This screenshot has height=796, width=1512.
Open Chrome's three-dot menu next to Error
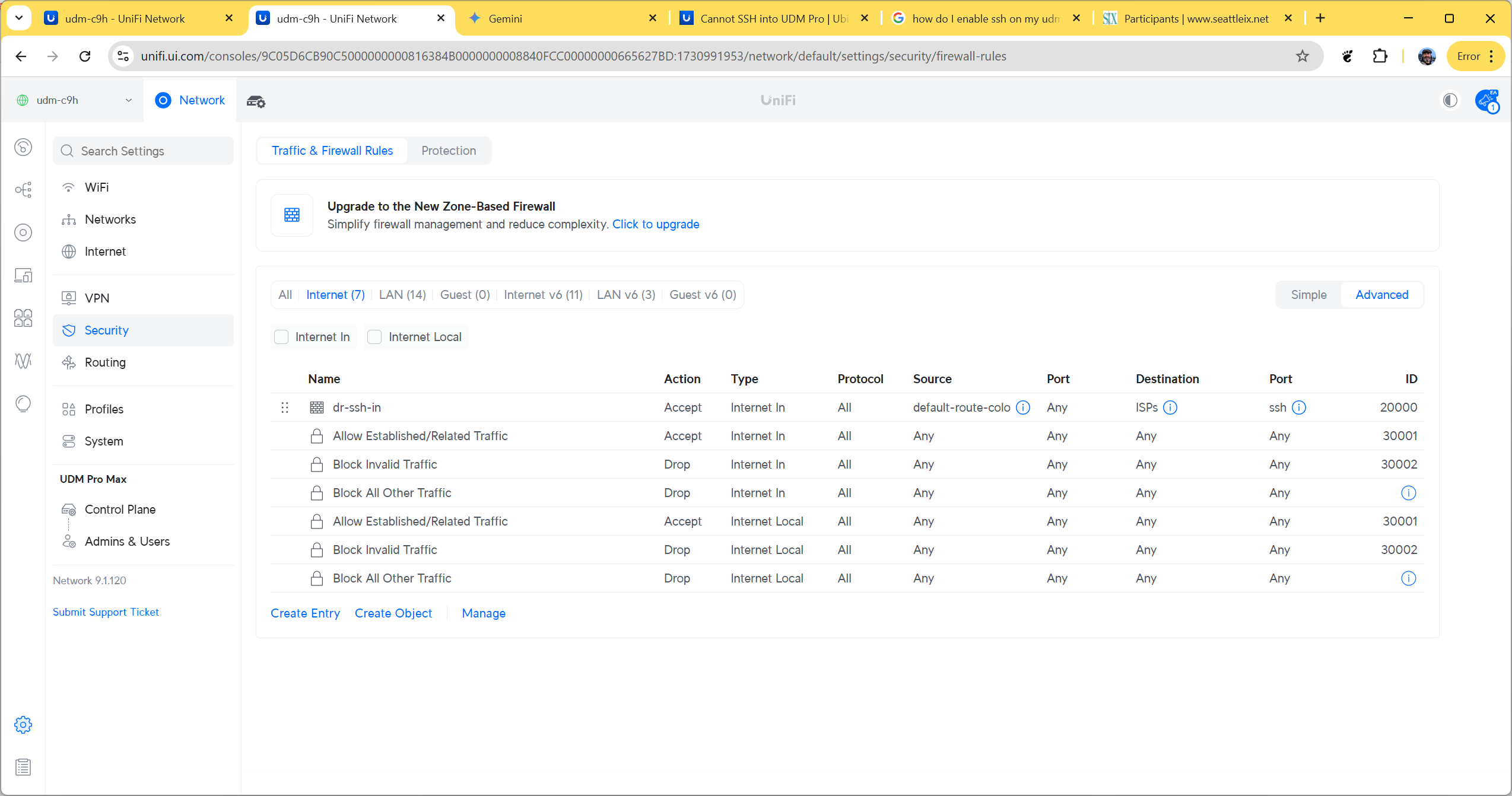coord(1492,56)
